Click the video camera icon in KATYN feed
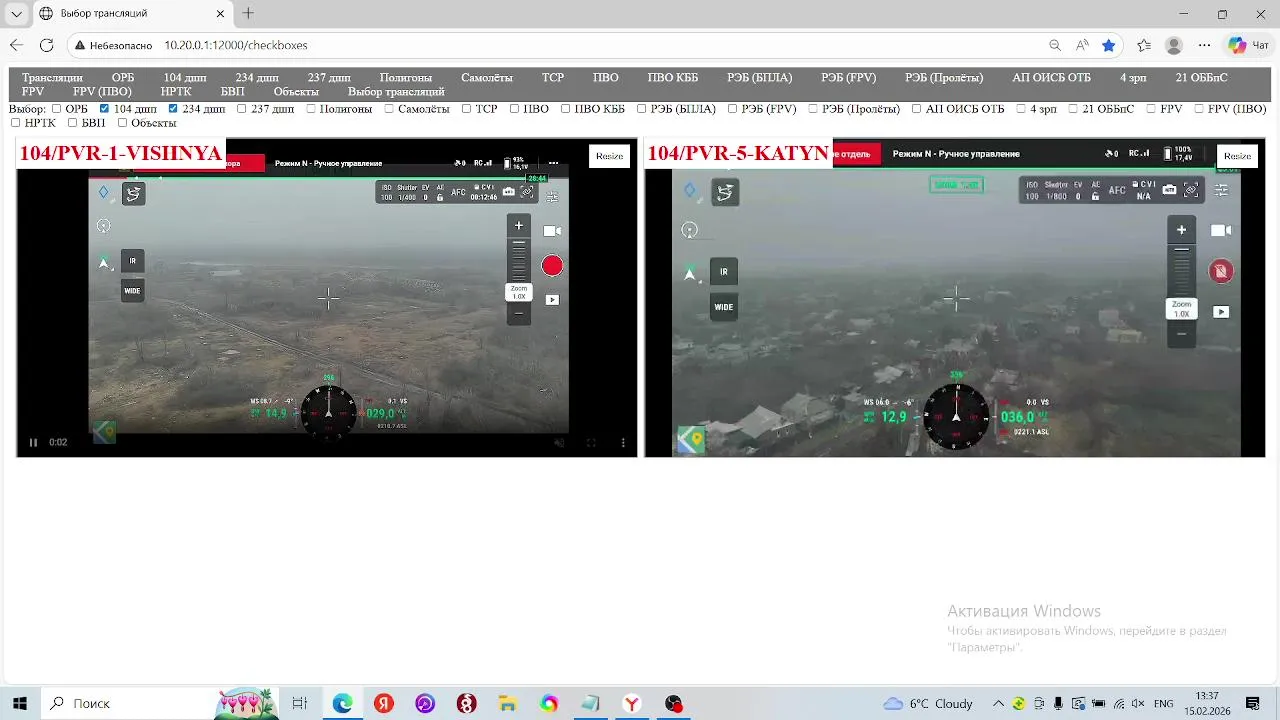Viewport: 1280px width, 720px height. tap(1221, 230)
